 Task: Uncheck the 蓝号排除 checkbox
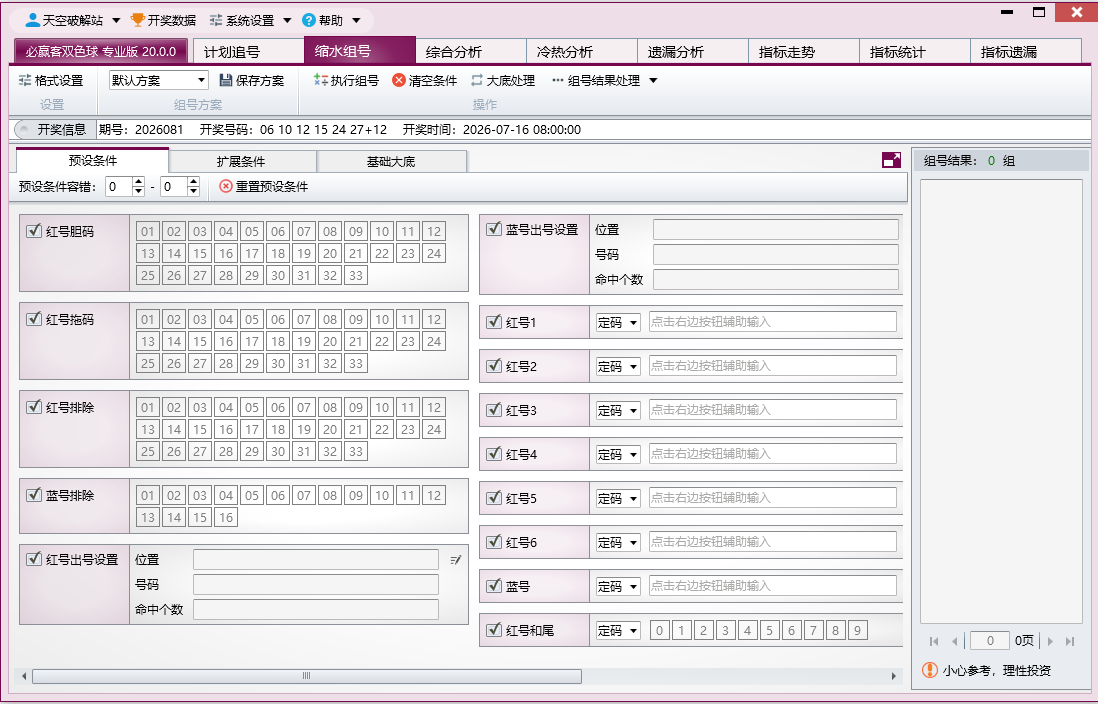tap(33, 495)
